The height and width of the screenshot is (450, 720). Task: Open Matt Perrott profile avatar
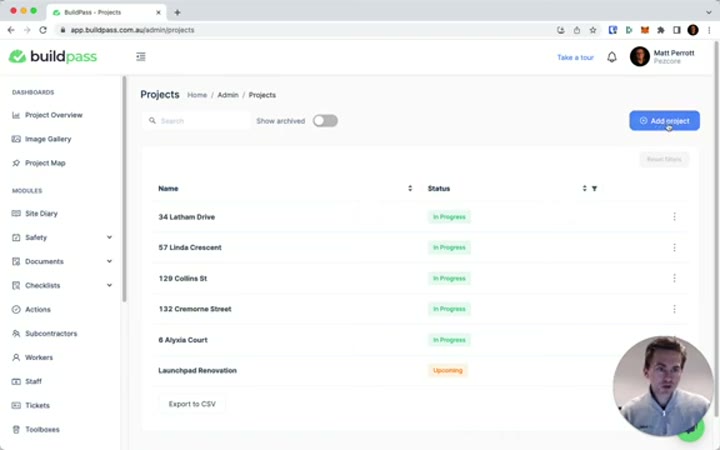(x=639, y=56)
